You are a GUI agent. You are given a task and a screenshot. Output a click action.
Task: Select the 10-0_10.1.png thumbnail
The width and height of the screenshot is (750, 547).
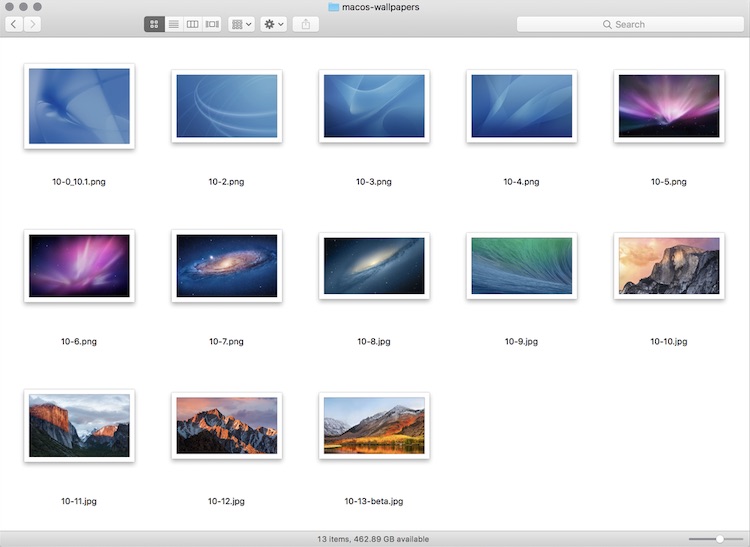coord(79,106)
